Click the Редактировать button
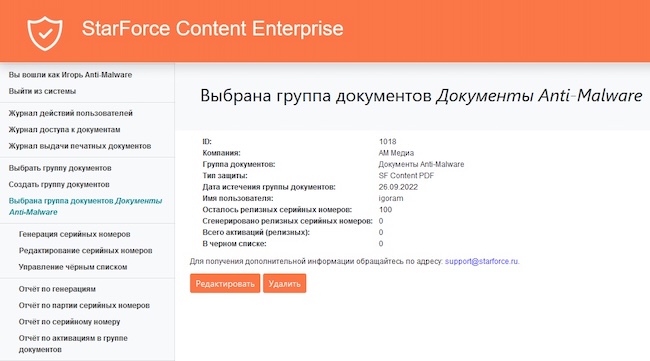The width and height of the screenshot is (650, 361). pyautogui.click(x=225, y=283)
